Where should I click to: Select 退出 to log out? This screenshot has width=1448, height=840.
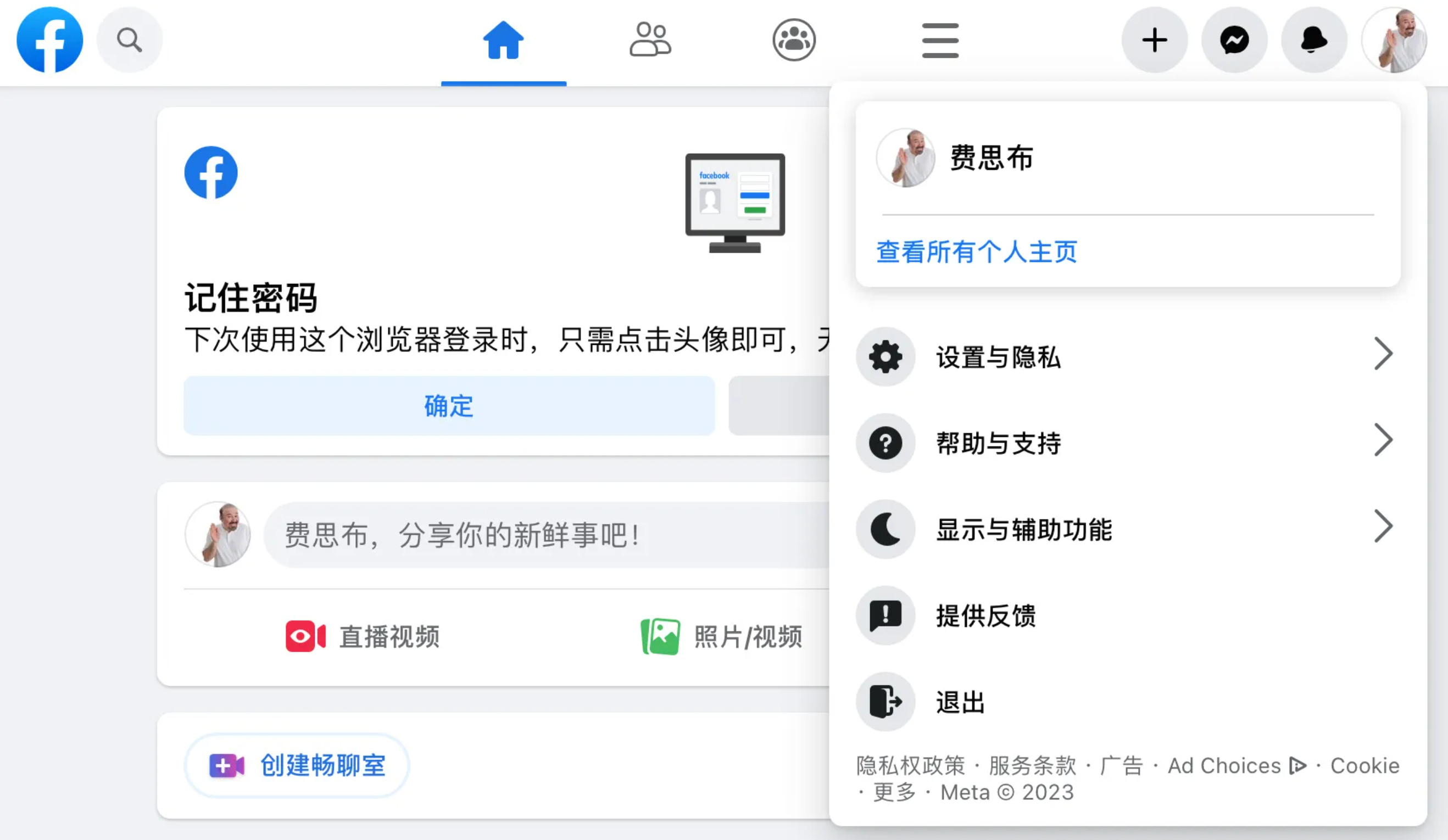[x=1127, y=702]
